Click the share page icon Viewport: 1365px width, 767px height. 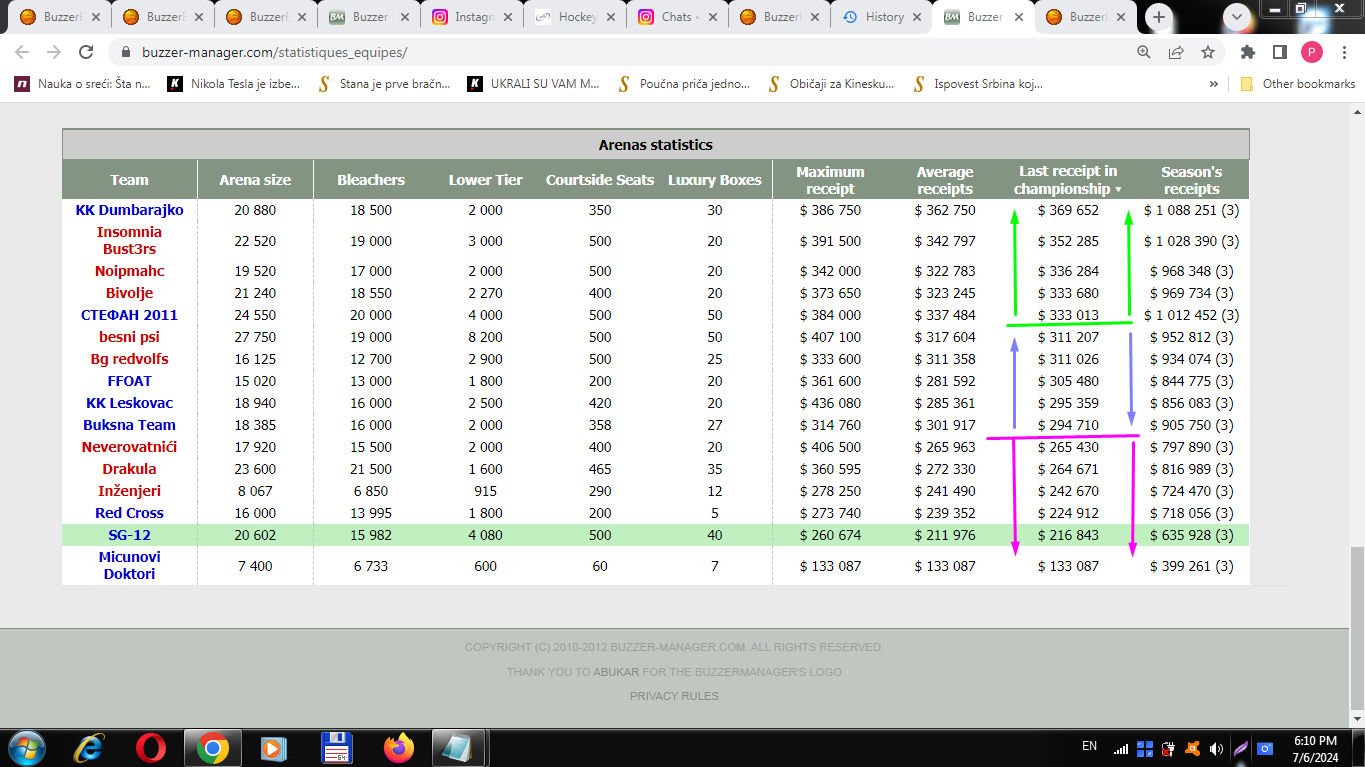1176,52
